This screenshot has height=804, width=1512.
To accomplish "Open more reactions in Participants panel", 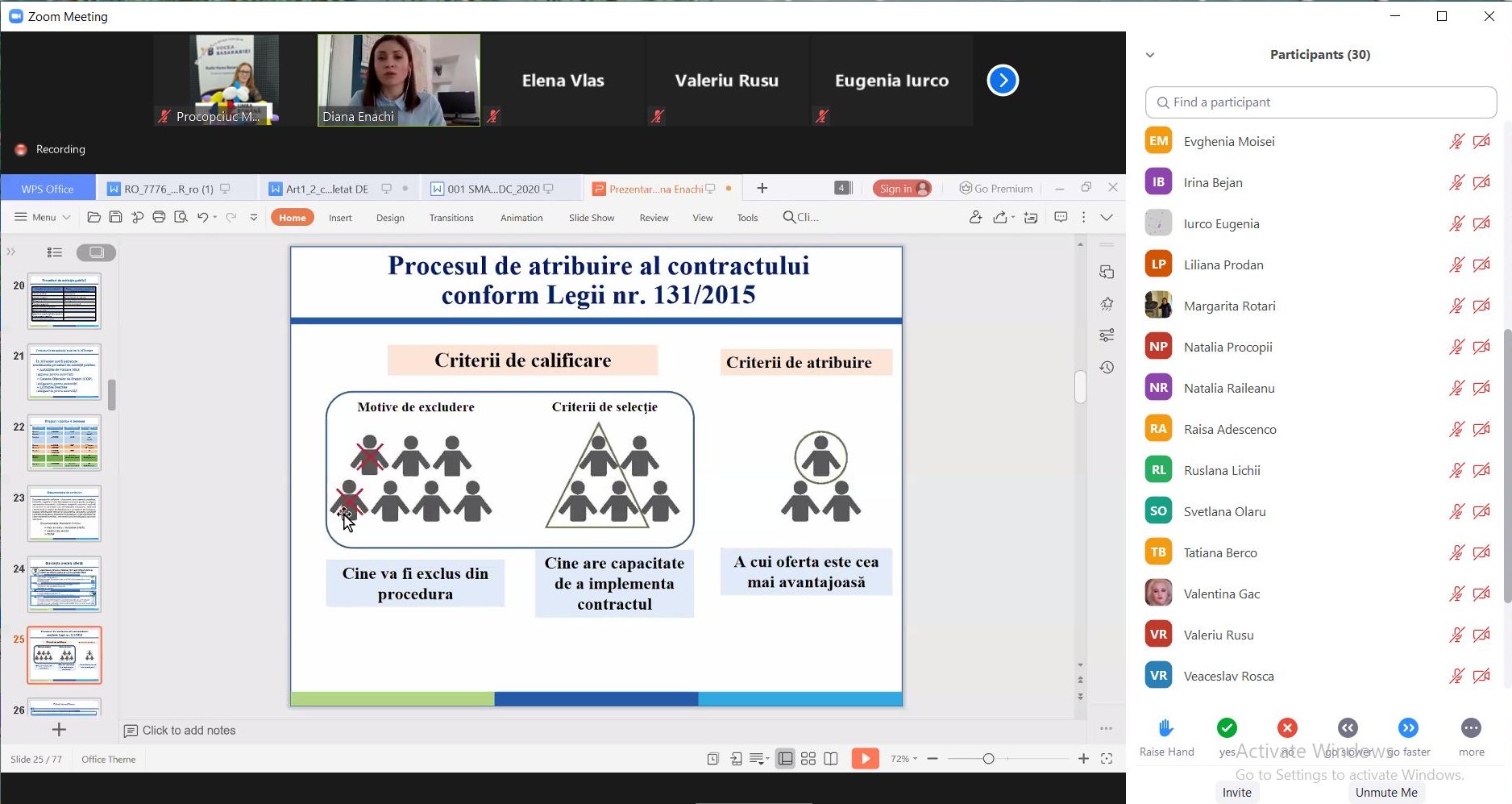I will click(1471, 728).
